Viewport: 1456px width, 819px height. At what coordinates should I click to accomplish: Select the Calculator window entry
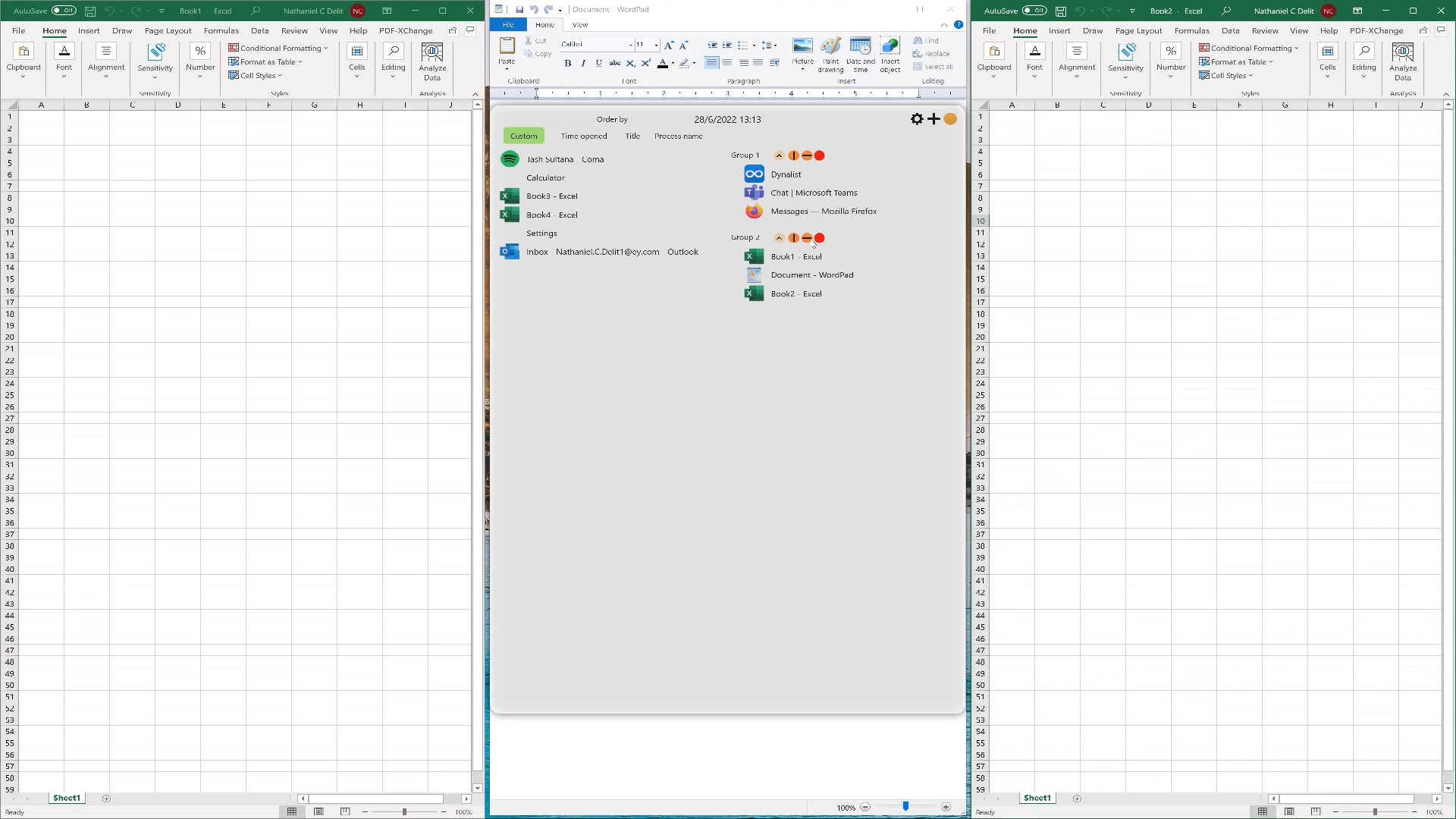[x=545, y=178]
